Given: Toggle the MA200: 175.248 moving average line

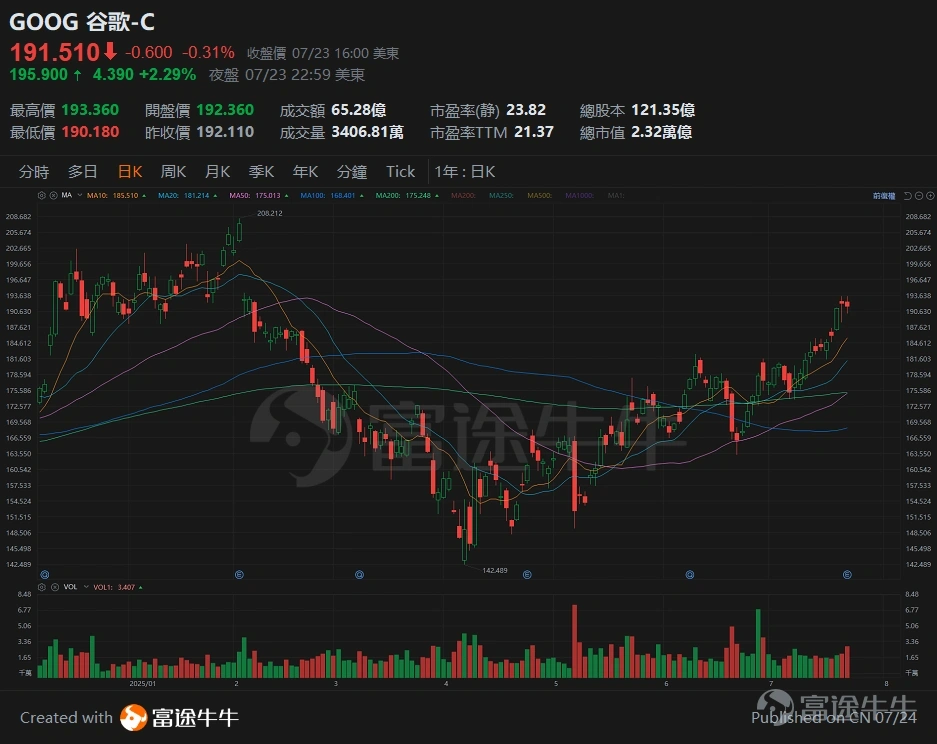Looking at the screenshot, I should coord(407,195).
